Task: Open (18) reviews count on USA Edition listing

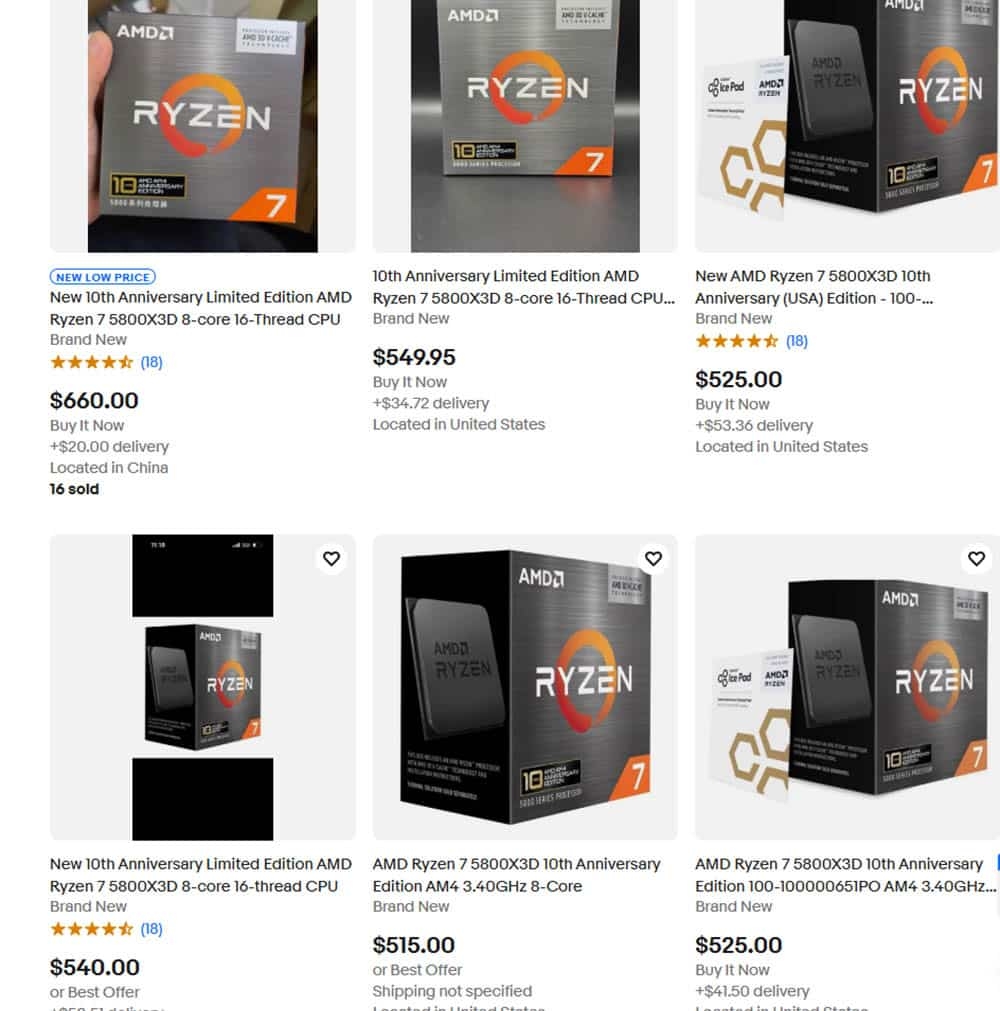Action: pyautogui.click(x=797, y=341)
